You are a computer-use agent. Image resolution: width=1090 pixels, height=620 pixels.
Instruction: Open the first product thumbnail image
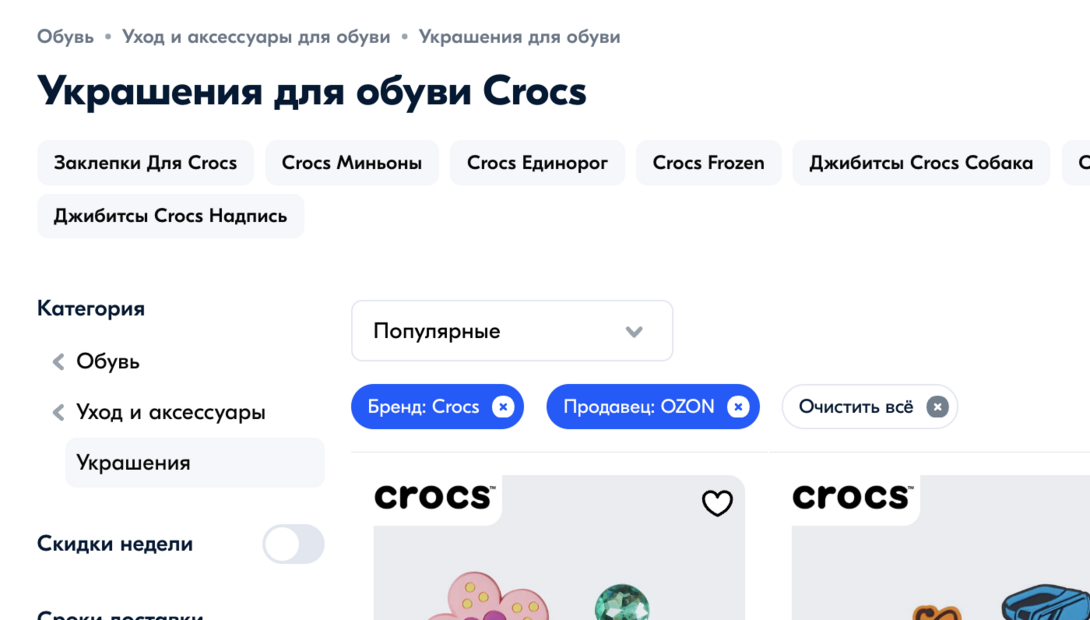(558, 580)
